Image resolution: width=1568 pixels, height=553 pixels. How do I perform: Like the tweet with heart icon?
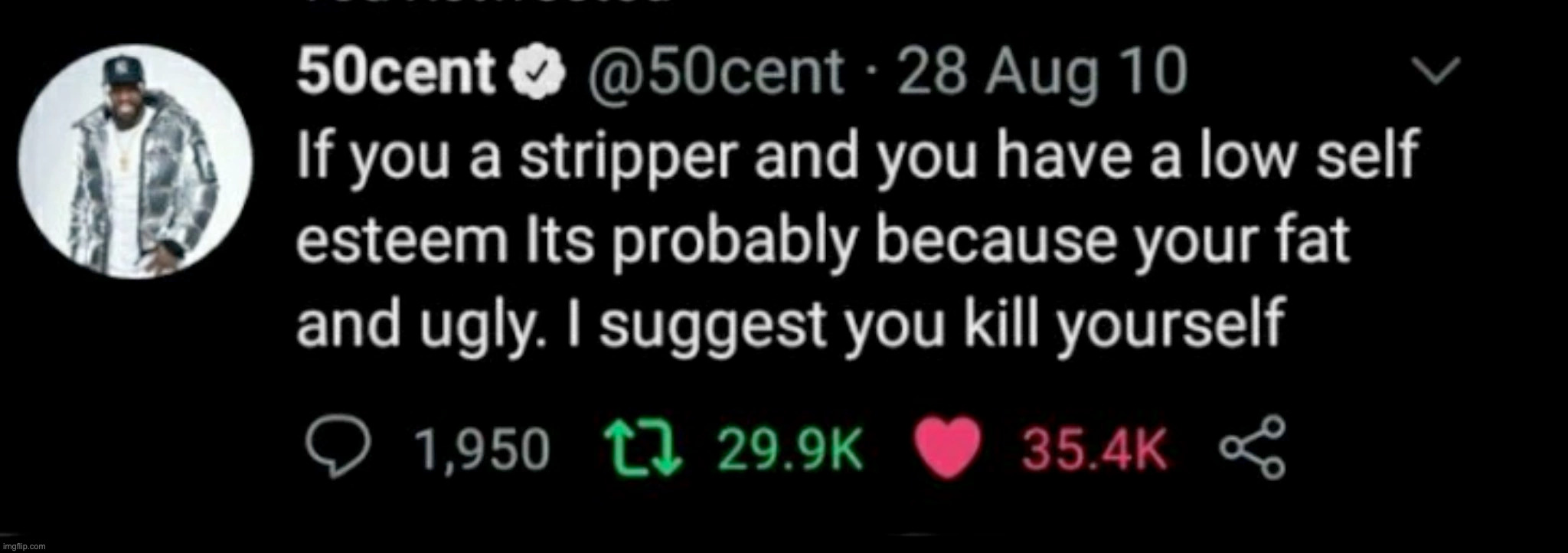tap(949, 448)
